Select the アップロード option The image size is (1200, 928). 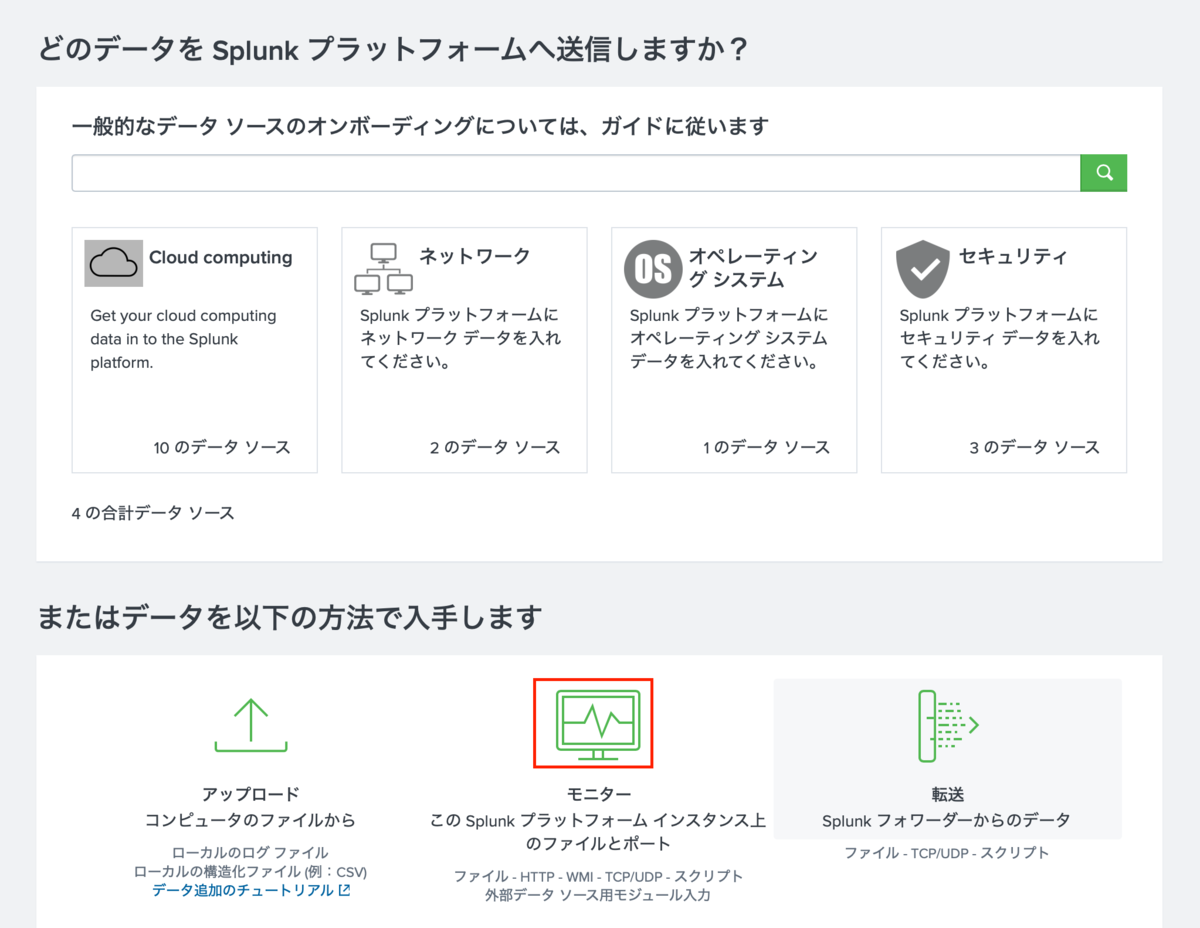click(250, 794)
